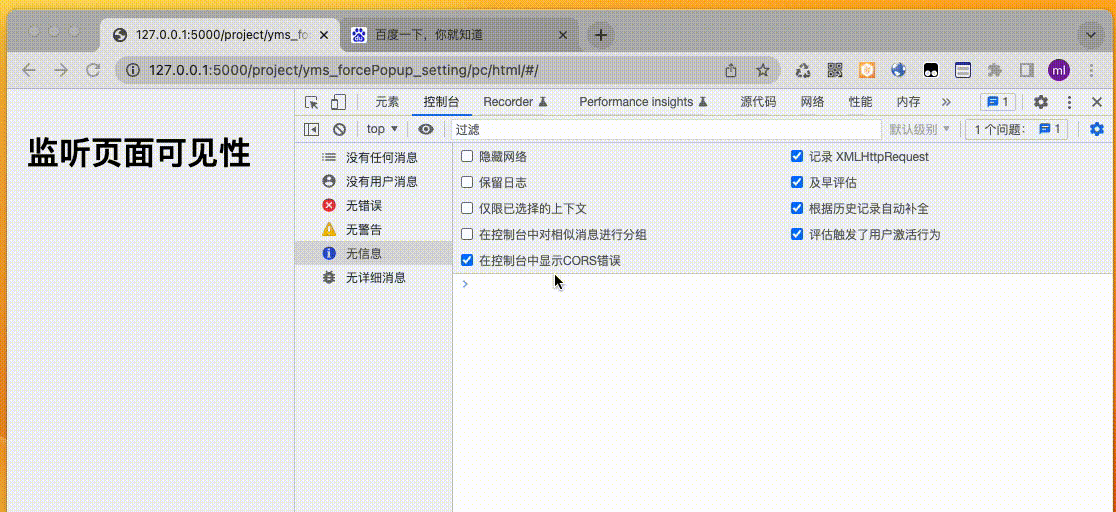The image size is (1116, 512).
Task: Go forward to the next page
Action: (x=61, y=70)
